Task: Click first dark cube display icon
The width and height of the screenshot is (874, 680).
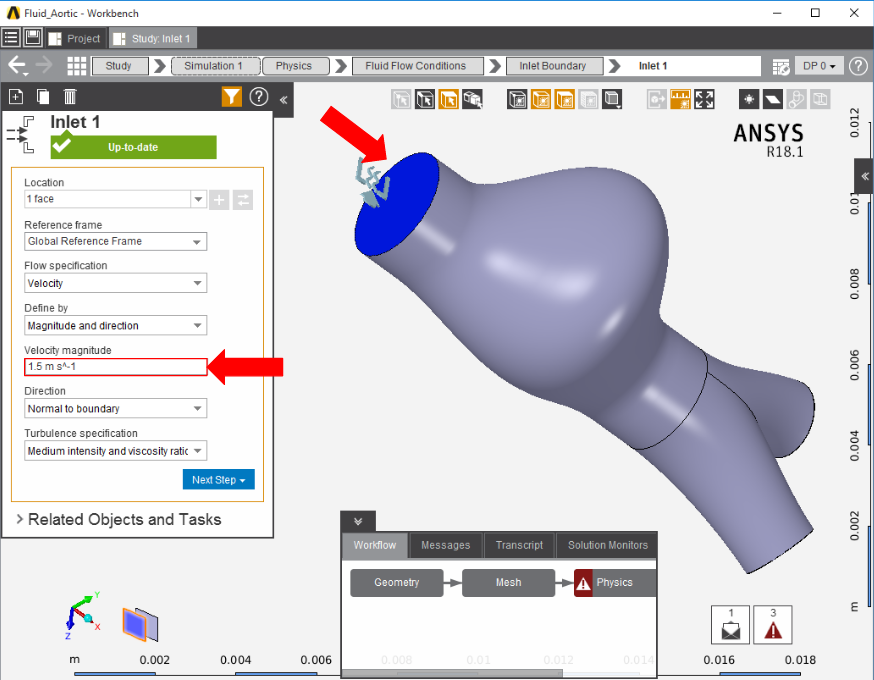Action: (517, 100)
